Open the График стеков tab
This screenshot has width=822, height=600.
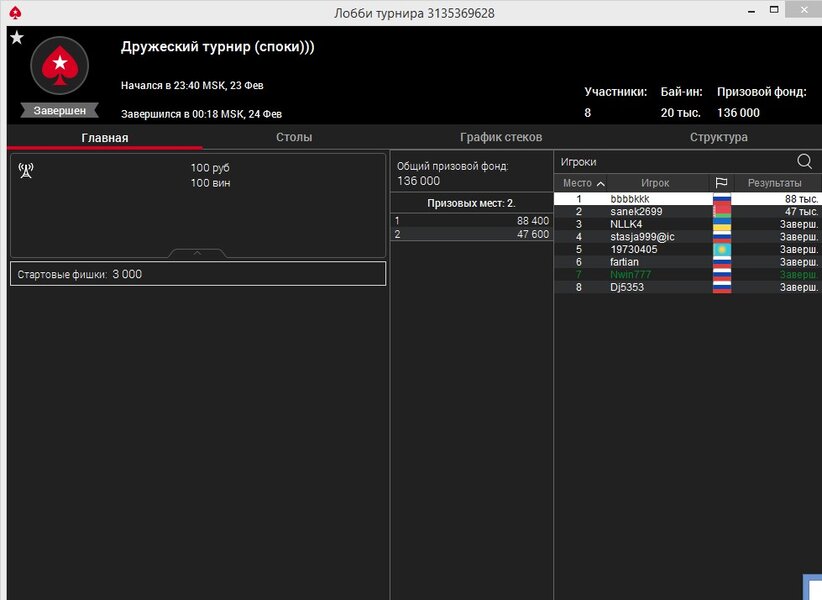(x=501, y=137)
